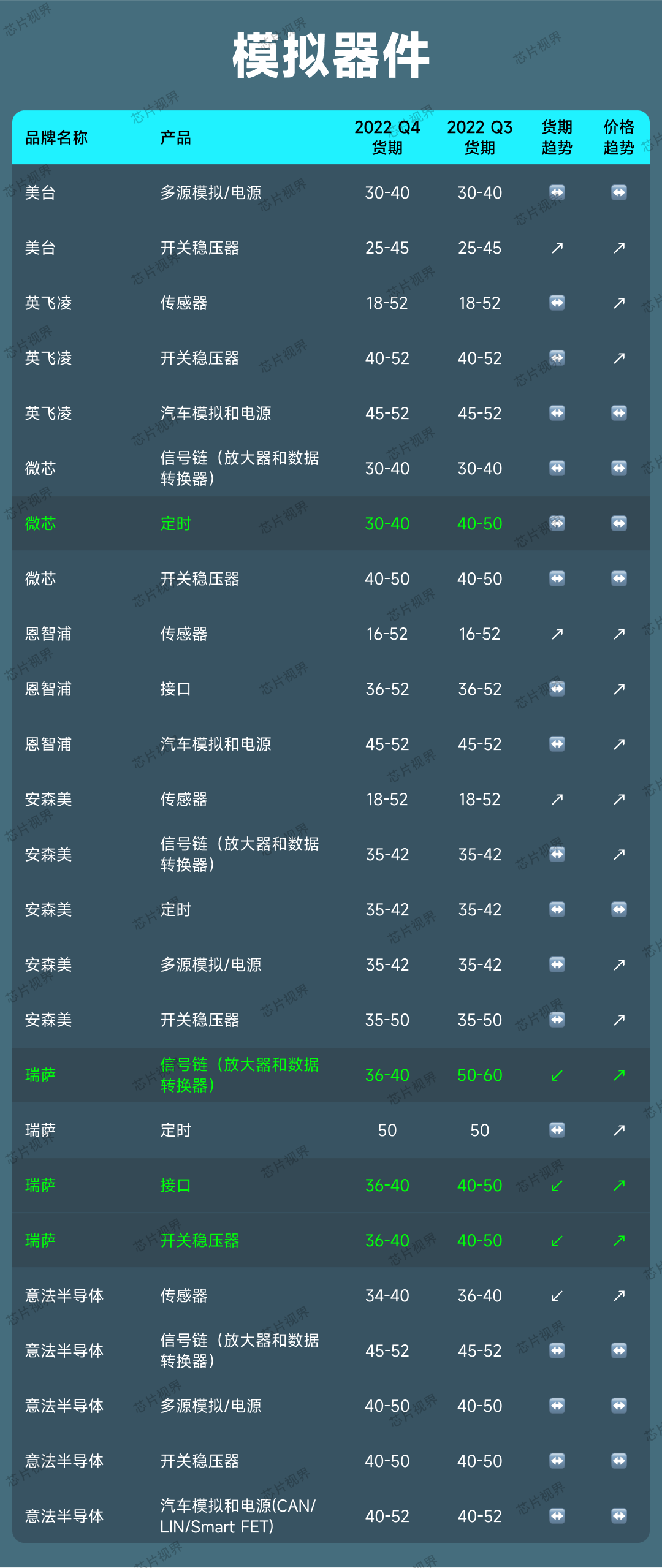Select Q3 lead time 36-52 for 恩智浦 接口
Viewport: 662px width, 1568px height.
click(x=480, y=689)
